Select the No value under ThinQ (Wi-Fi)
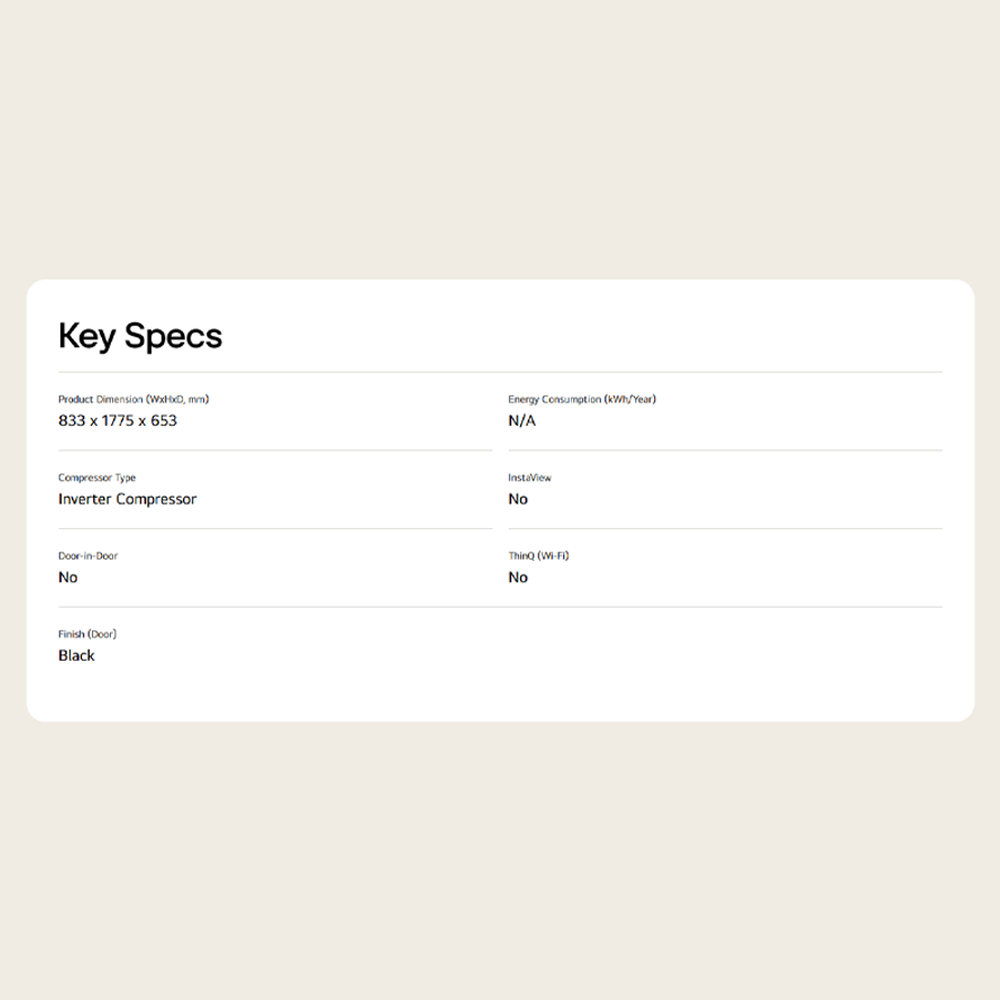 tap(518, 577)
